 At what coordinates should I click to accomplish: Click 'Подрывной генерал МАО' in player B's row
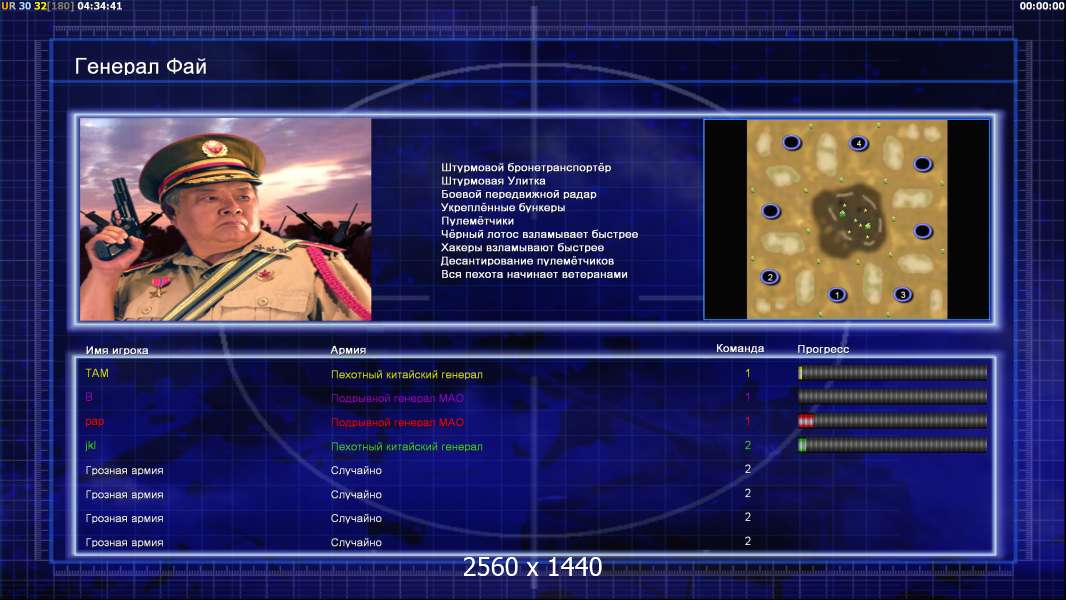pos(397,398)
